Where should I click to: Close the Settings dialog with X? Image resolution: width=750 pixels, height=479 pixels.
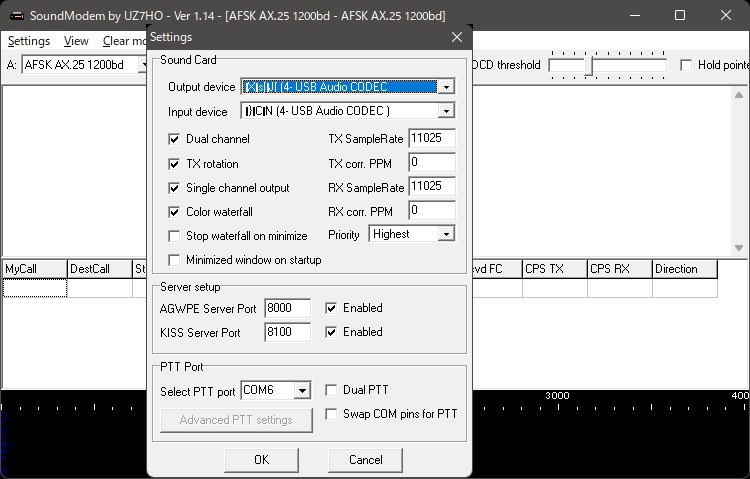coord(457,37)
